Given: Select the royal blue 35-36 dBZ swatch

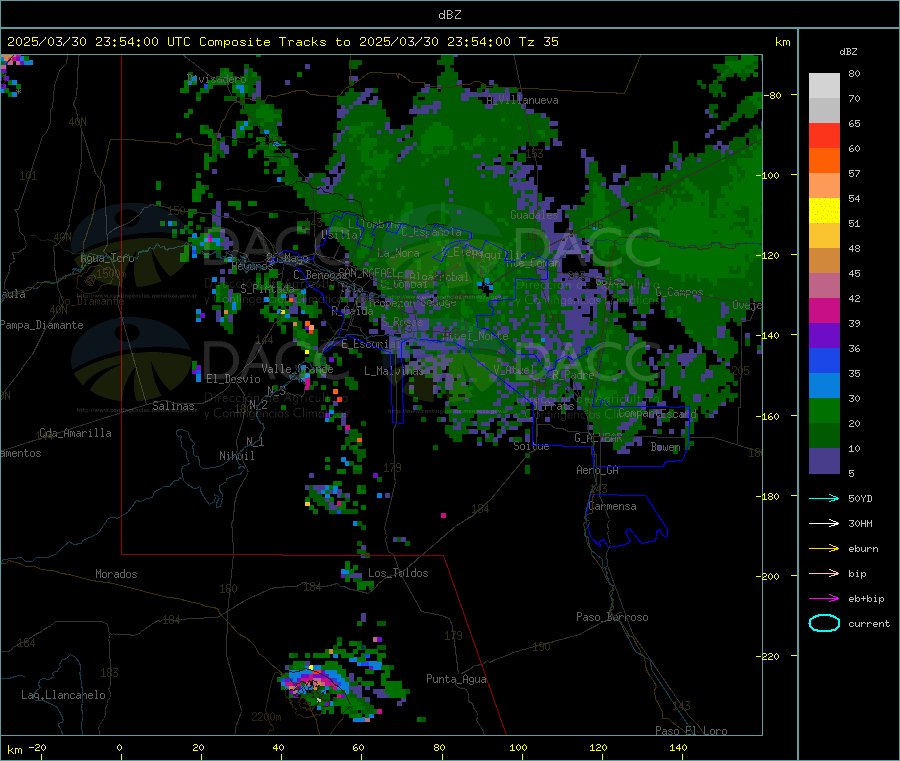Looking at the screenshot, I should tap(824, 360).
